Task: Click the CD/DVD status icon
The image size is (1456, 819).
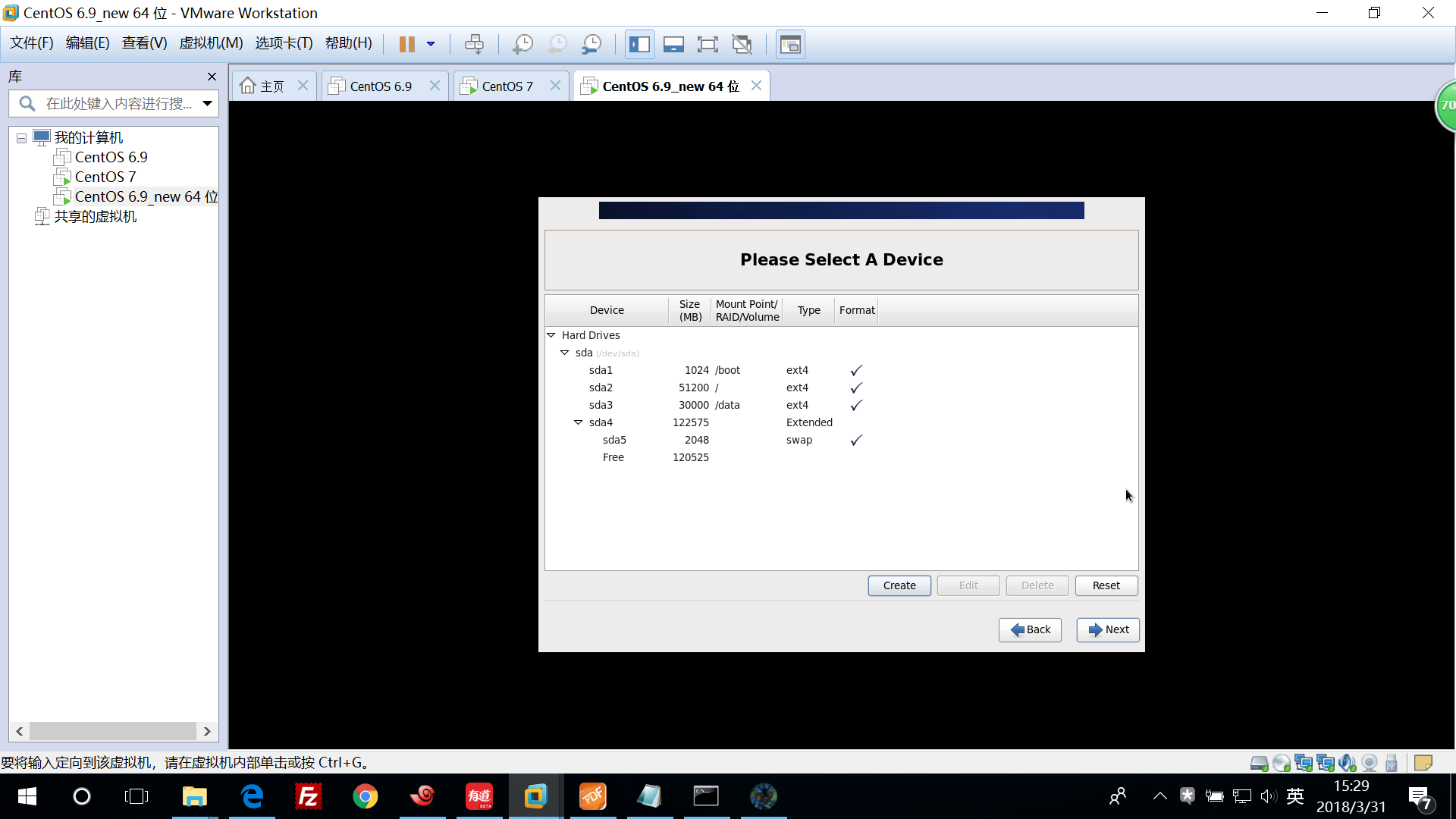Action: click(x=1281, y=763)
